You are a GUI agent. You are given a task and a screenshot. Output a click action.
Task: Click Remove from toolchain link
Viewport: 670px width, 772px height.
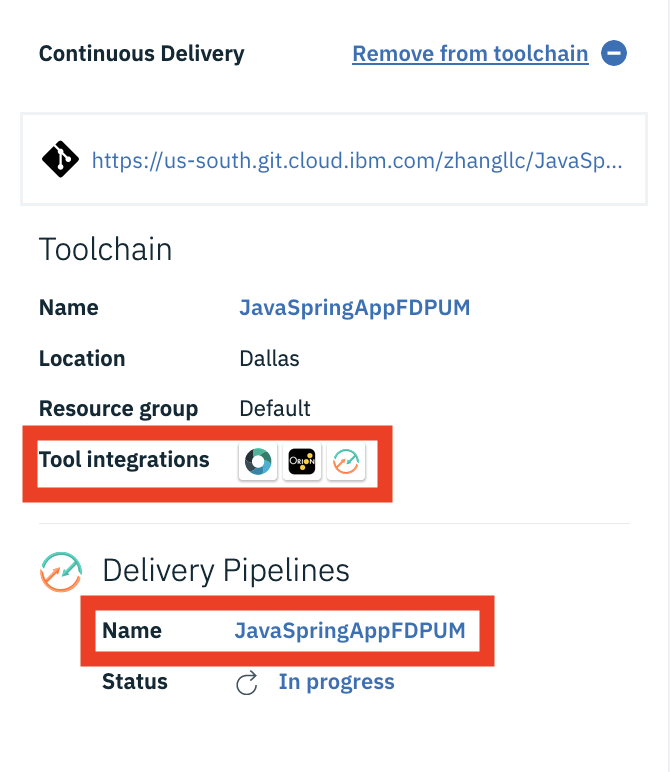click(470, 54)
